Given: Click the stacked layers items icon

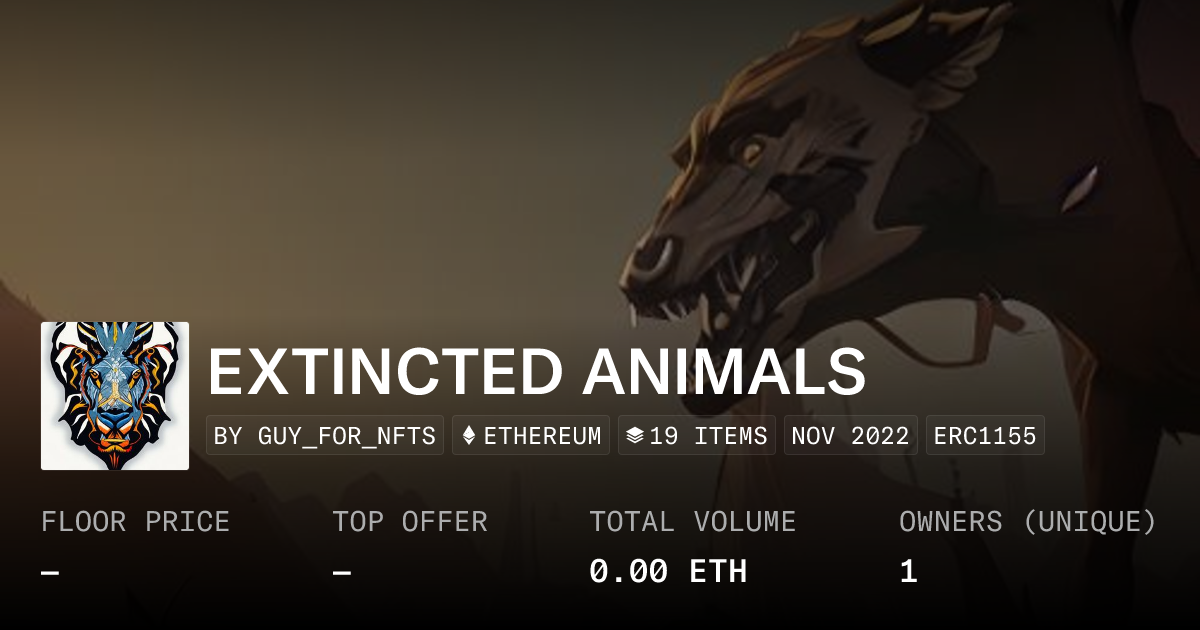Looking at the screenshot, I should (x=634, y=436).
